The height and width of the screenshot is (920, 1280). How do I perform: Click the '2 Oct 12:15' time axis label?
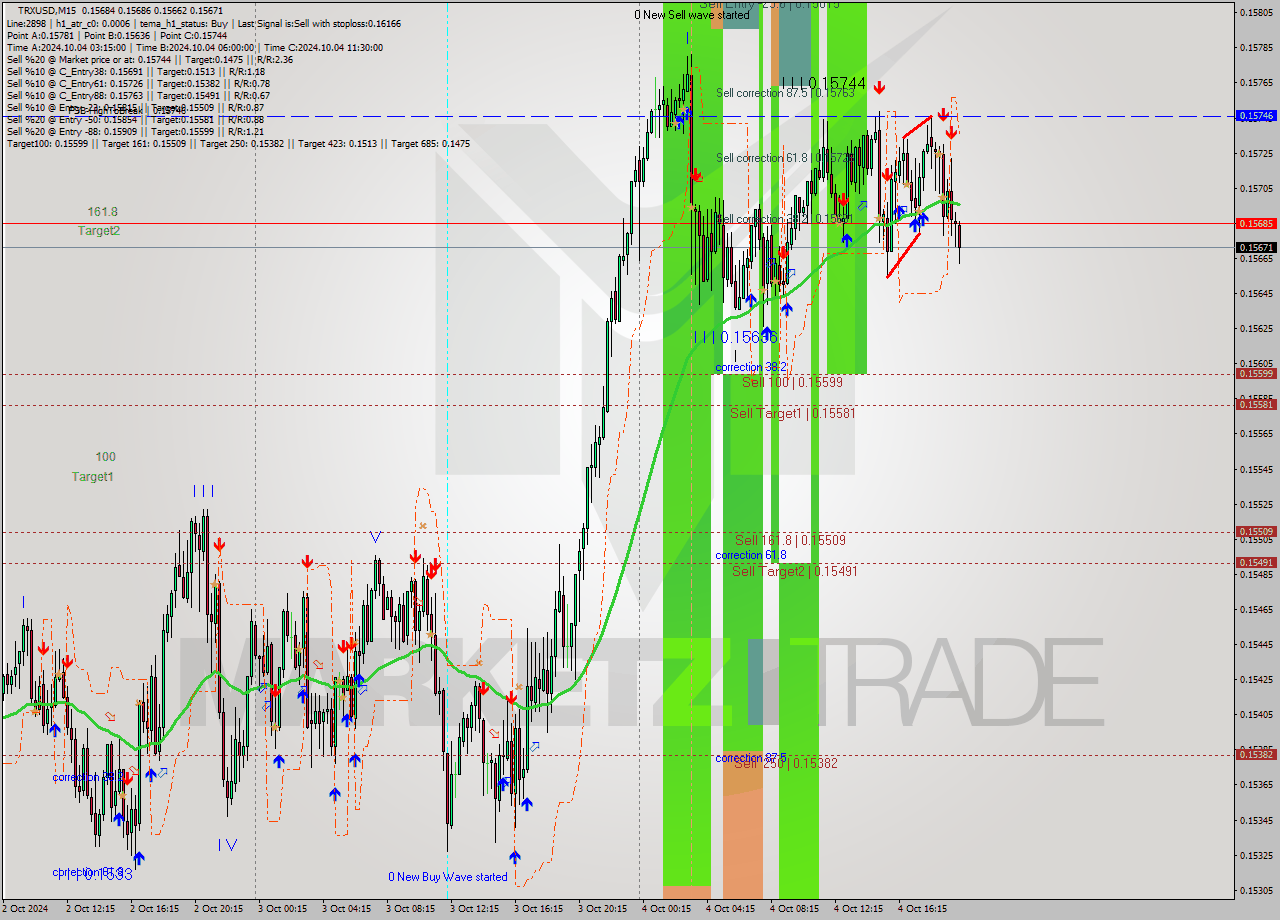[91, 909]
